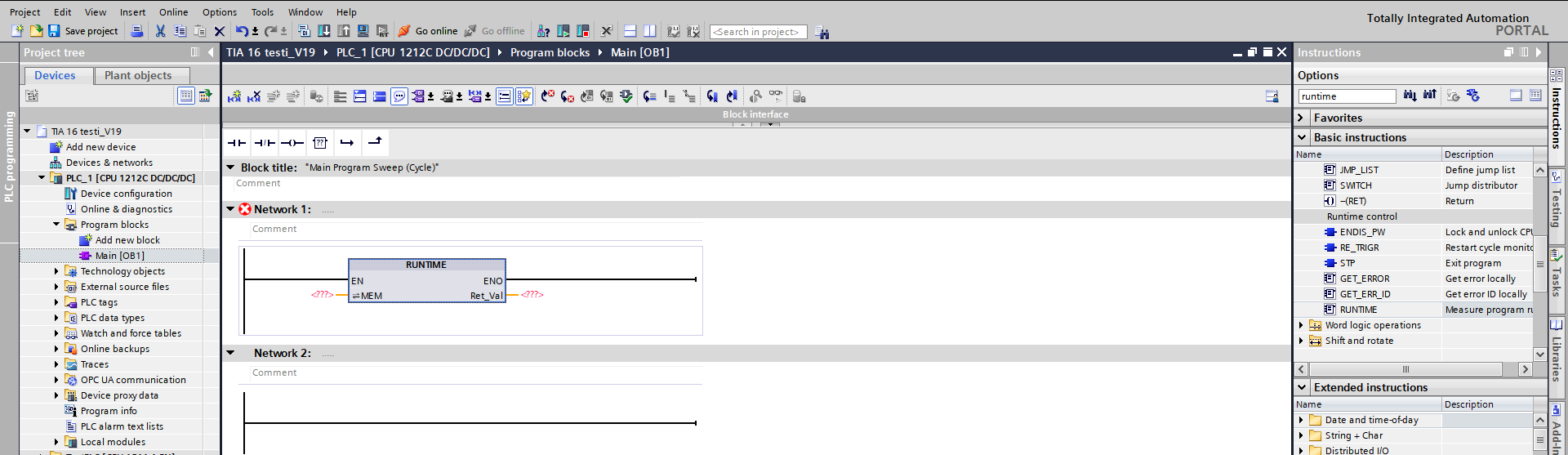
Task: Click the Insert network icon in the editor toolbar
Action: 234,96
